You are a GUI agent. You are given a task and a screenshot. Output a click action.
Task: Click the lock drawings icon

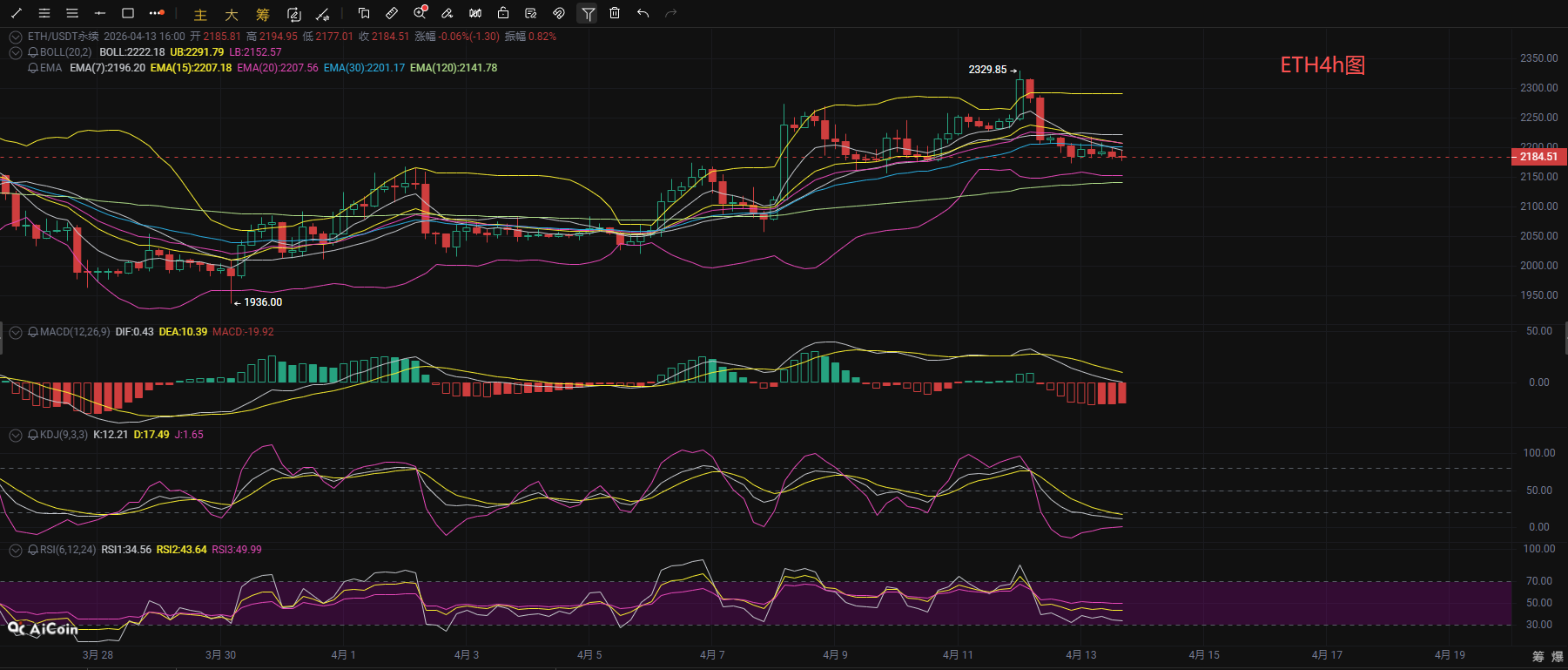click(503, 13)
